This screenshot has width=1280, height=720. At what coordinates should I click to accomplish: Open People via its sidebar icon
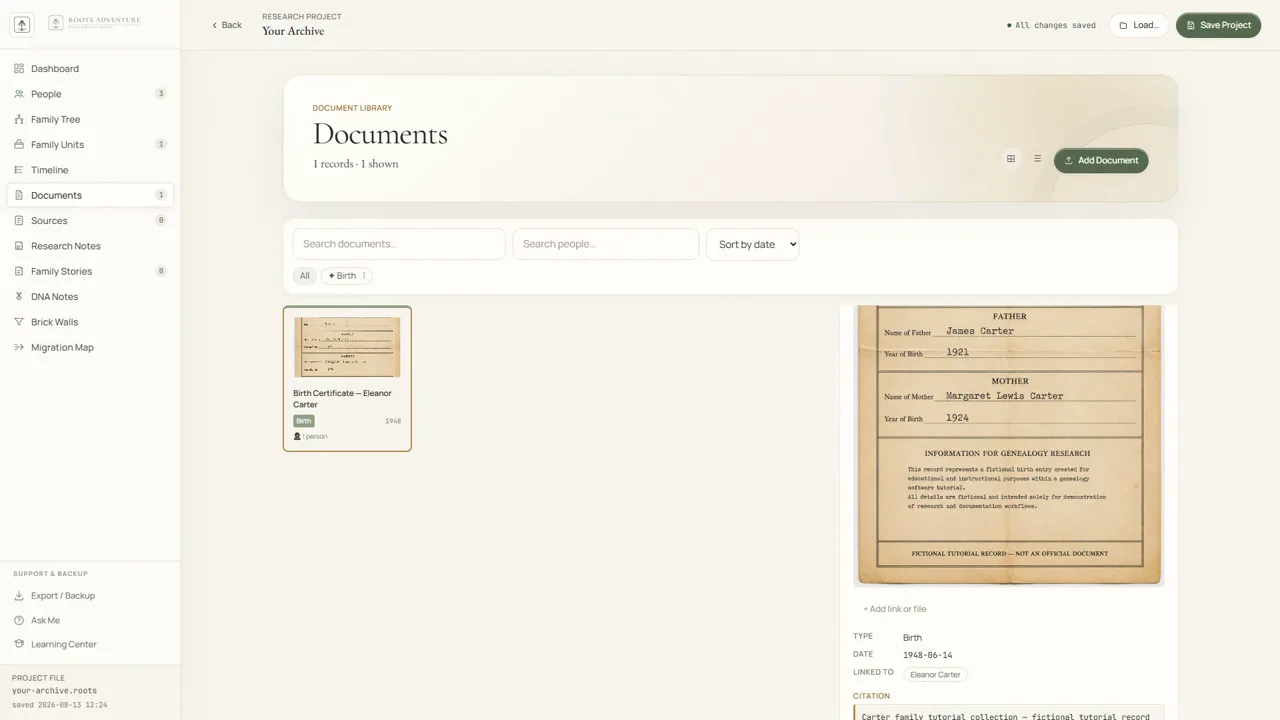click(19, 94)
